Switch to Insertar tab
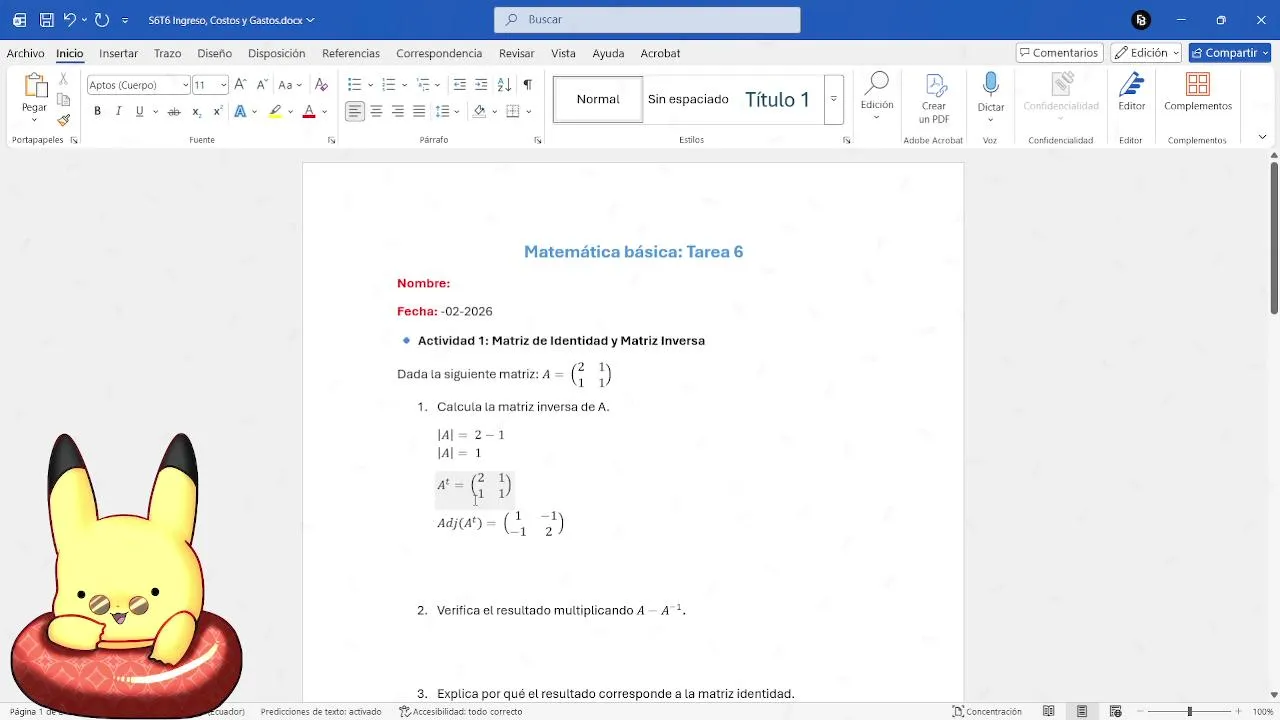The width and height of the screenshot is (1280, 720). tap(118, 53)
